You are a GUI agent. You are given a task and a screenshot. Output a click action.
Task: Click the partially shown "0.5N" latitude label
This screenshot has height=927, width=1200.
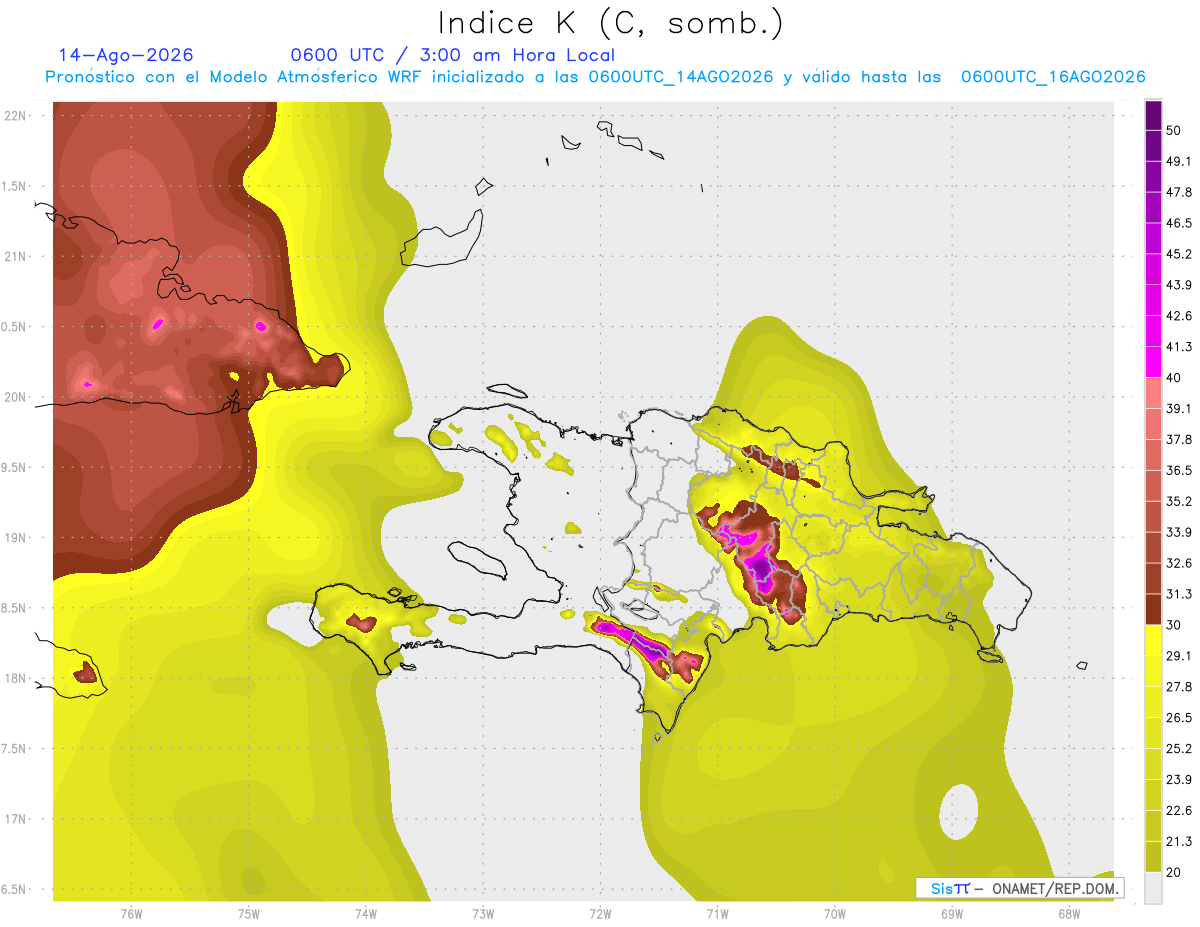click(13, 327)
